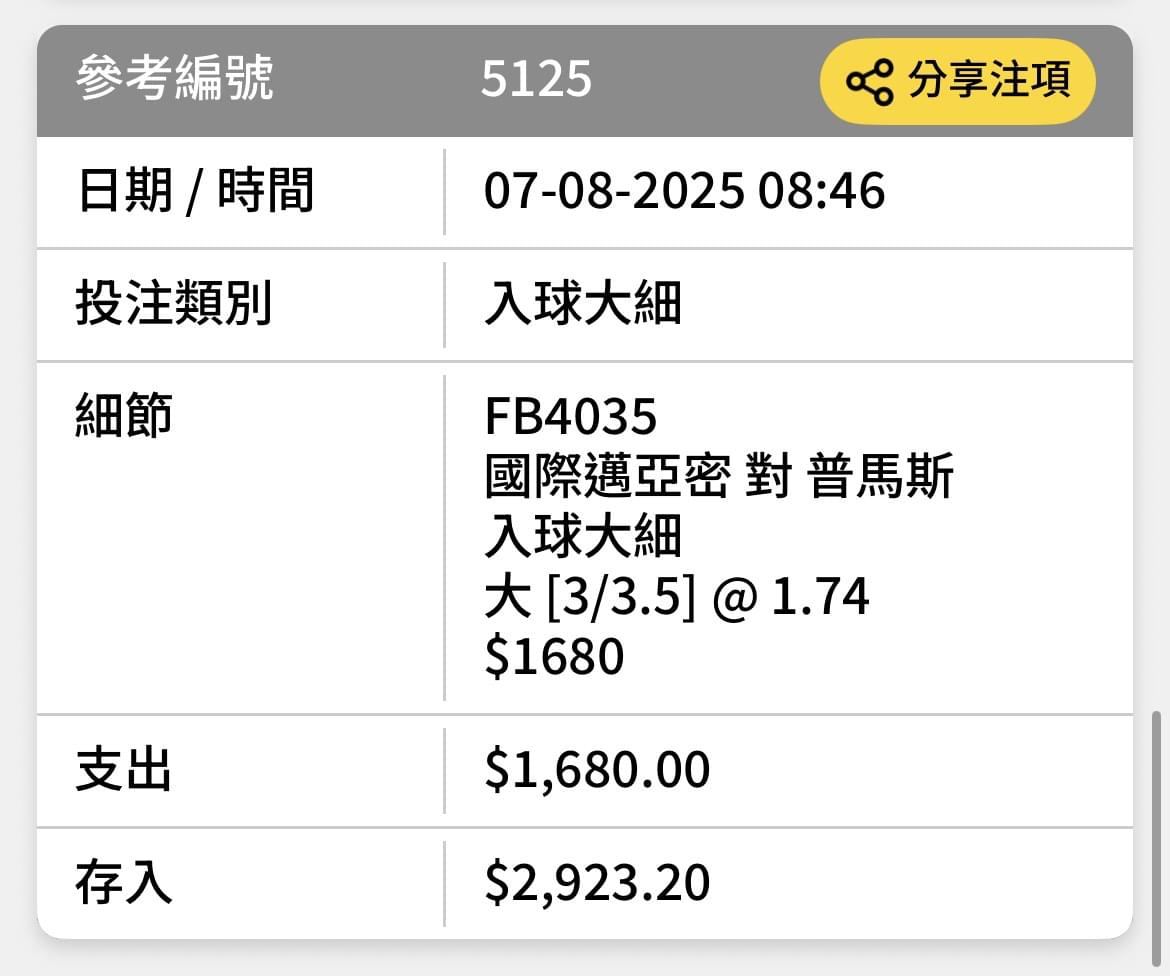Select reference number 5125

(536, 78)
